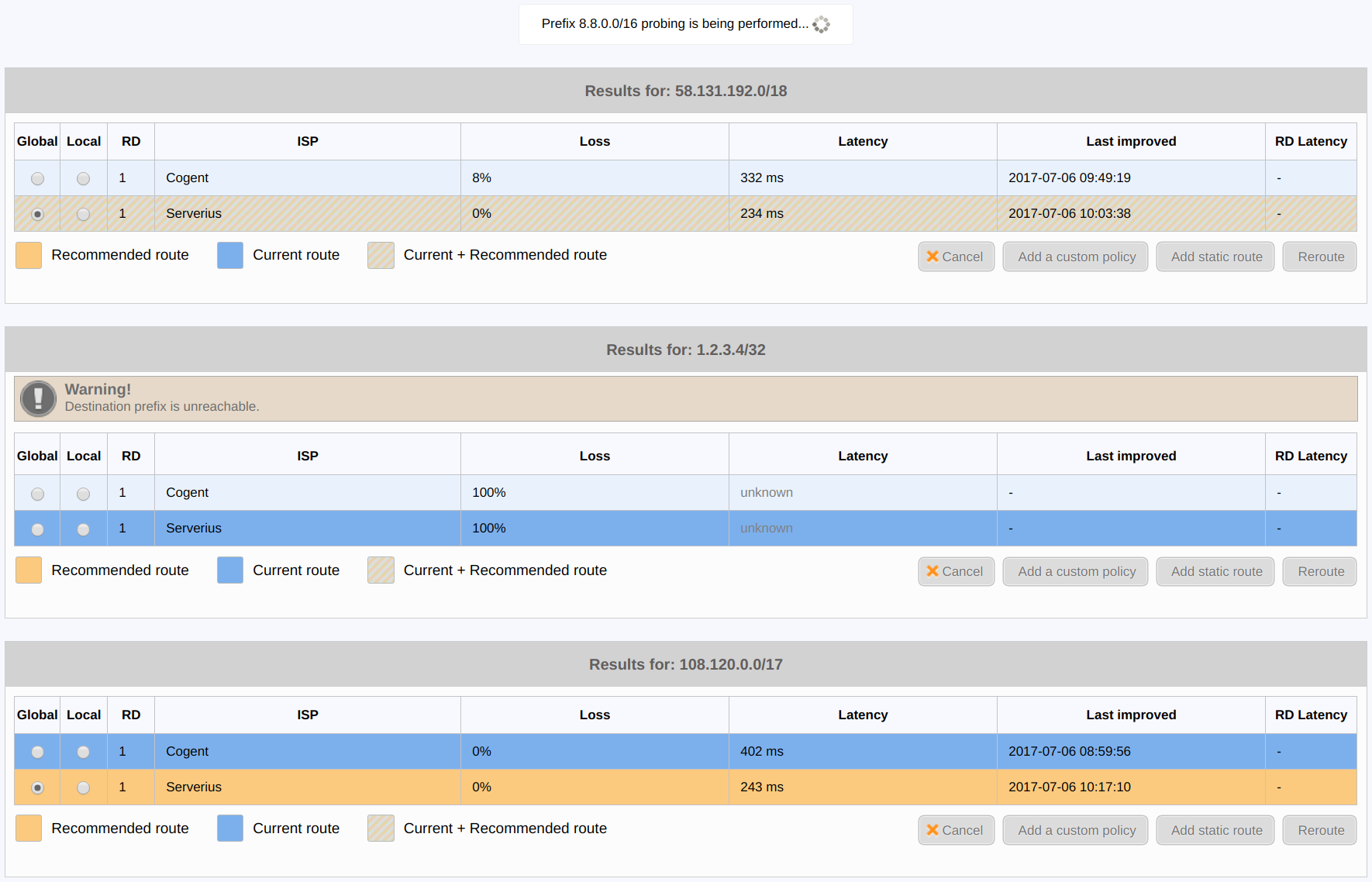Select Global radio for Cogent in 58.131.192.0/18

[x=37, y=179]
